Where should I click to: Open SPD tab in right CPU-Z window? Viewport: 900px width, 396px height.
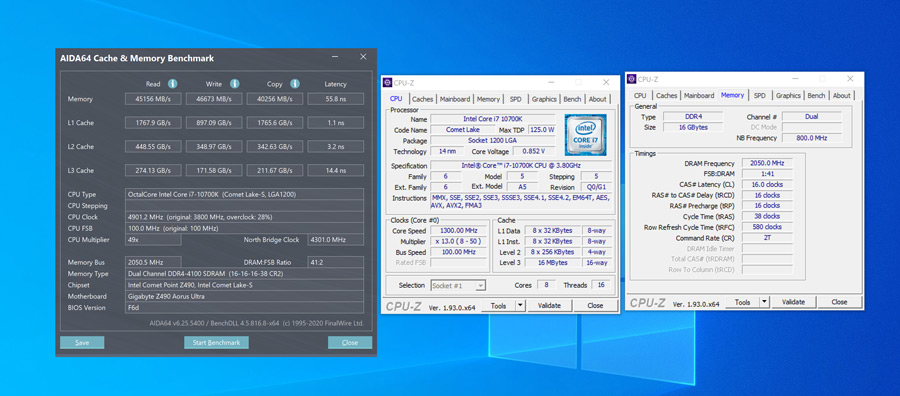tap(759, 96)
